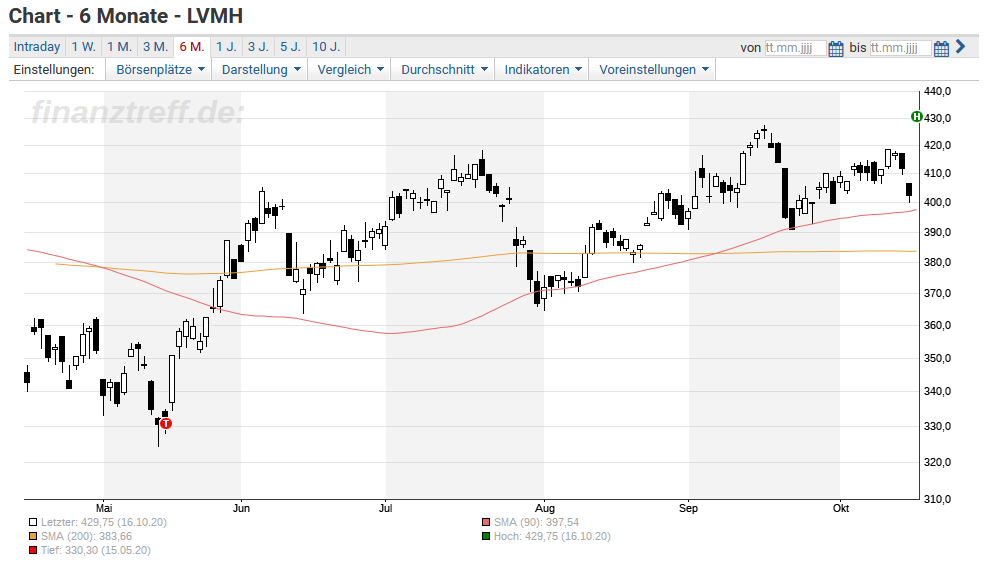Click the orange SMA (200) legend swatch
The height and width of the screenshot is (564, 987).
[33, 536]
